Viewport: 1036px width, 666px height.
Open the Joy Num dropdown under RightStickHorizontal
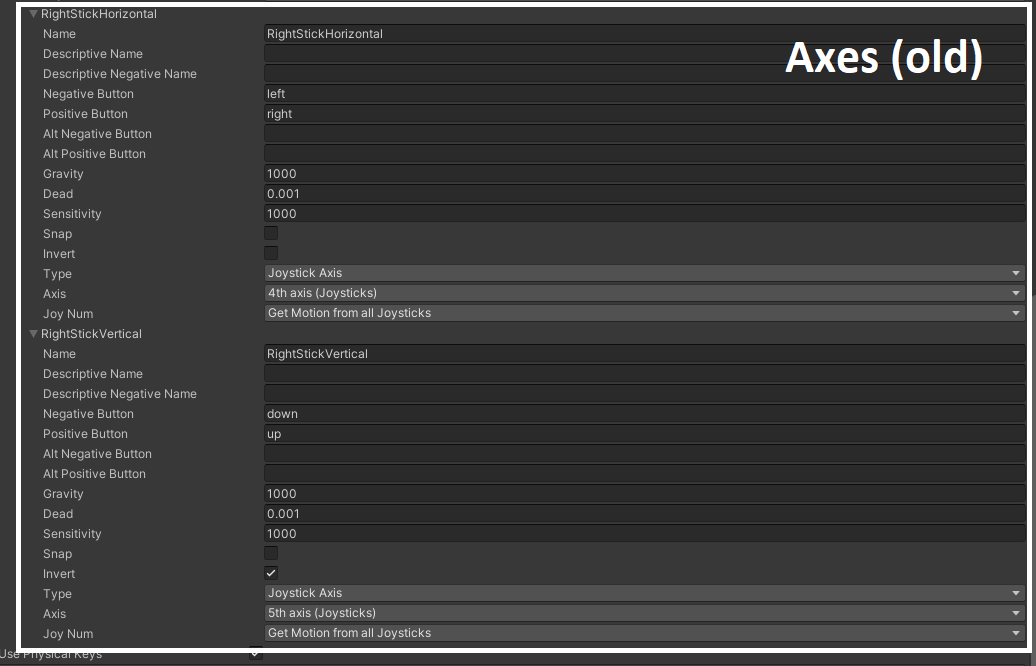click(644, 313)
